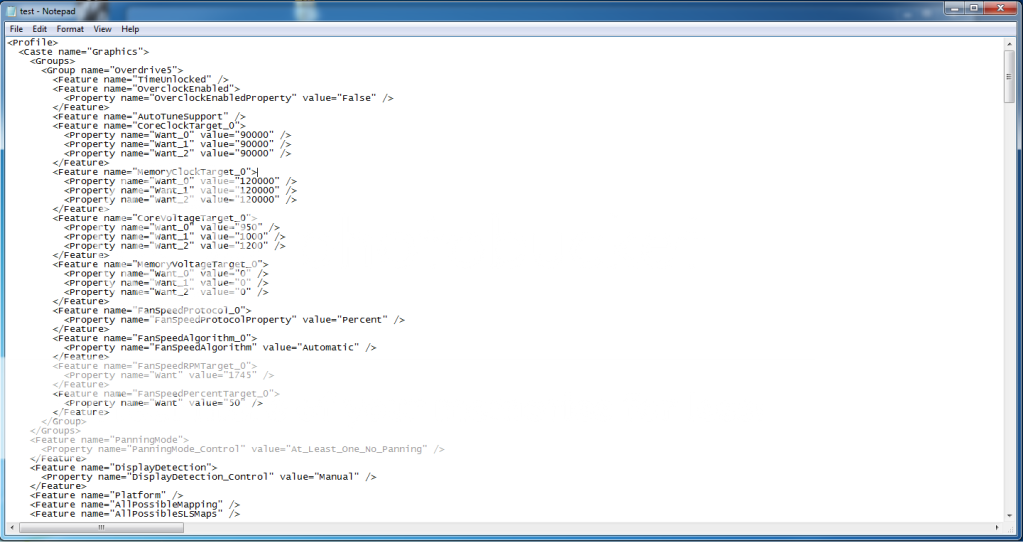Screen dimensions: 1023x543
Task: Click the vertical scrollbar thumb
Action: coord(1010,76)
